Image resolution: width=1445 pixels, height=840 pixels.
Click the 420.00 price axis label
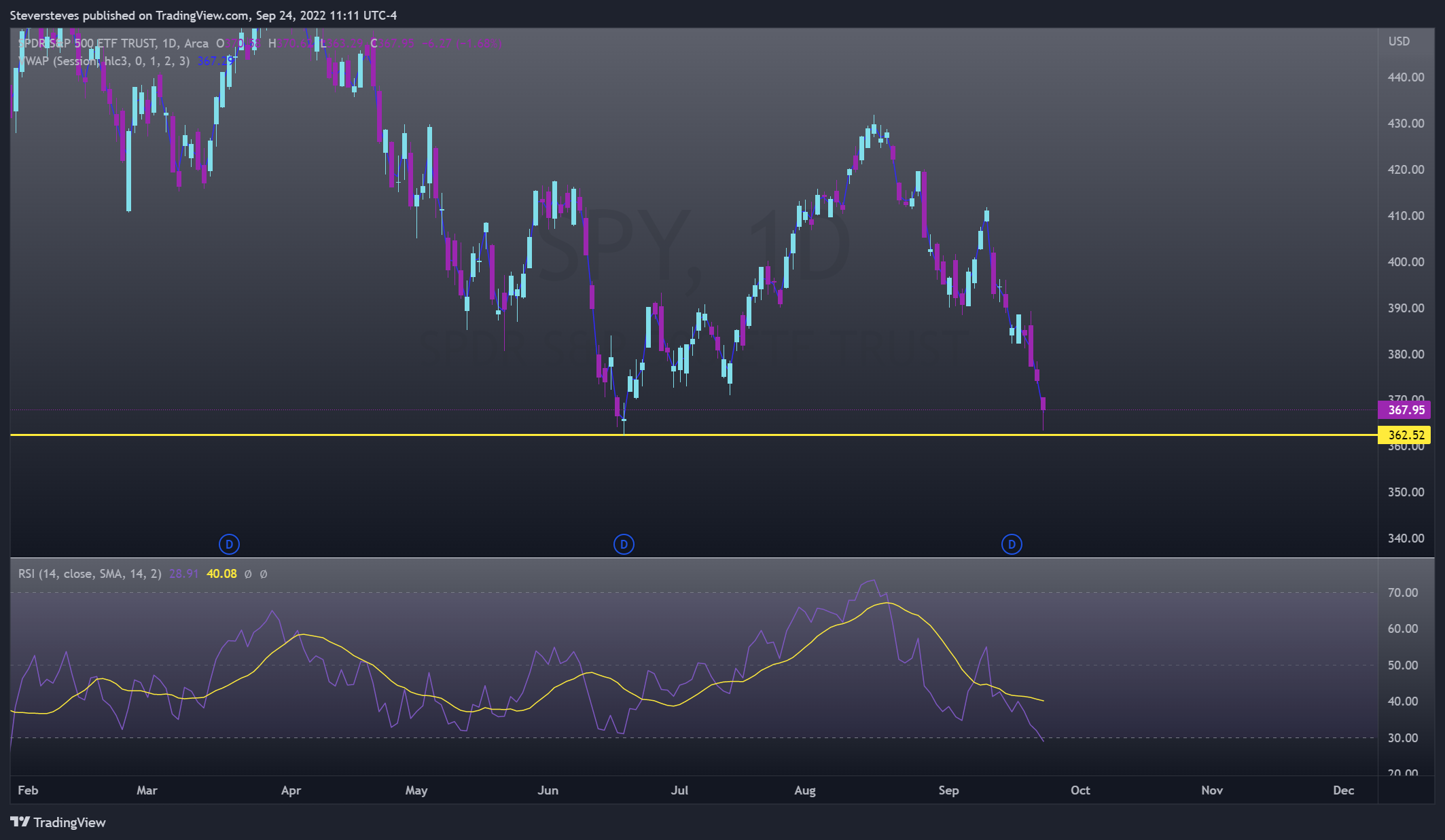[x=1406, y=170]
